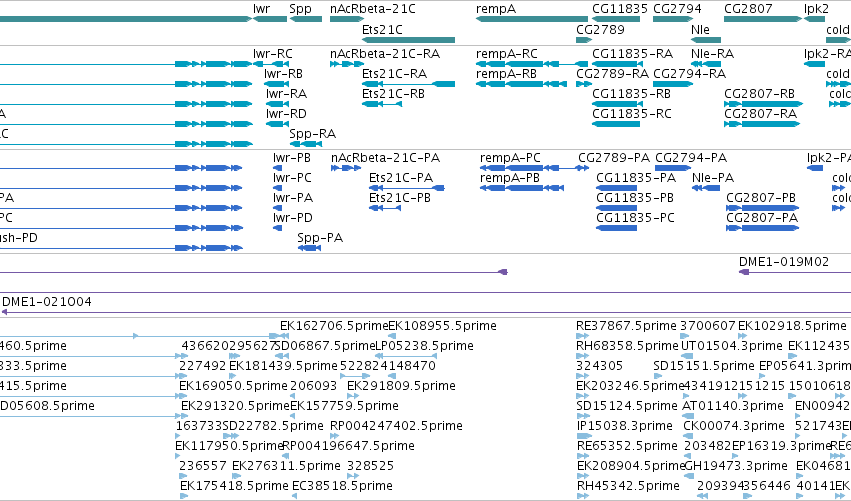The width and height of the screenshot is (851, 501).
Task: Select the lwr-RC transcript label
Action: (x=272, y=54)
